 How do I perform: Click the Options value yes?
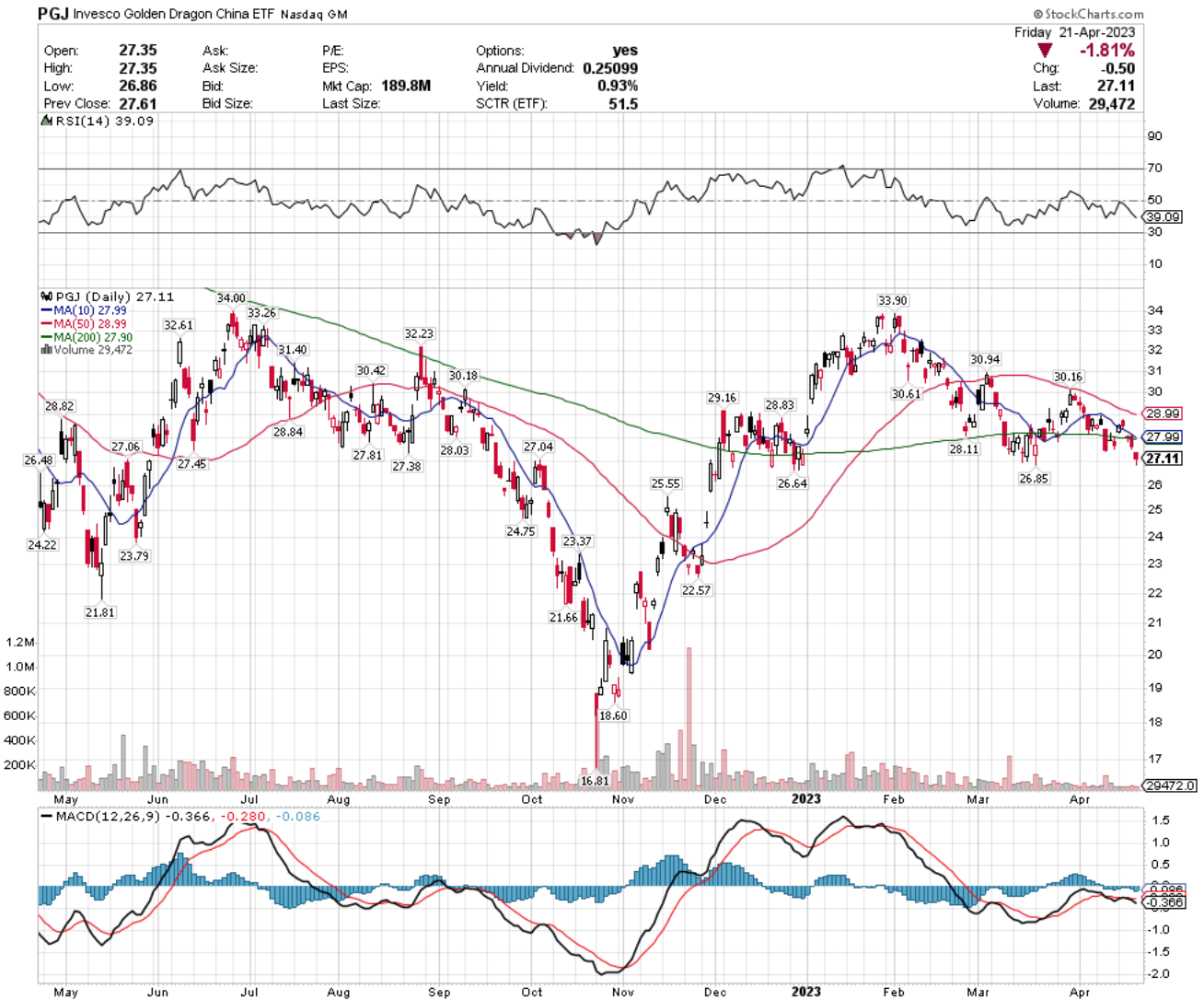625,51
